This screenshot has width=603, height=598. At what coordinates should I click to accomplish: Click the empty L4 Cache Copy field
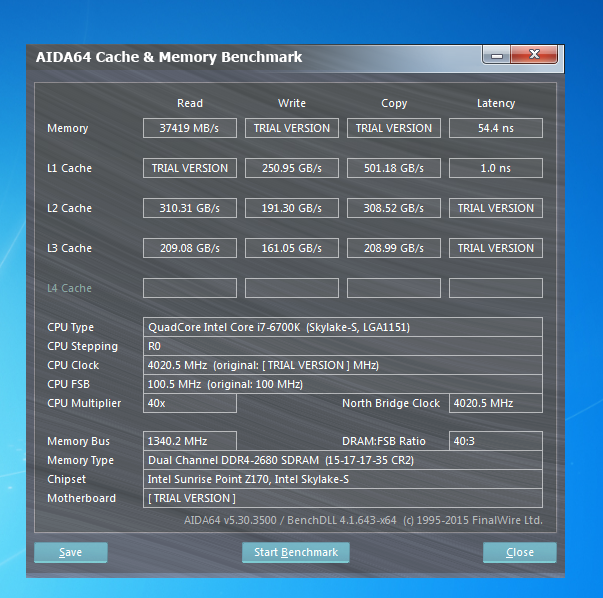pos(394,288)
